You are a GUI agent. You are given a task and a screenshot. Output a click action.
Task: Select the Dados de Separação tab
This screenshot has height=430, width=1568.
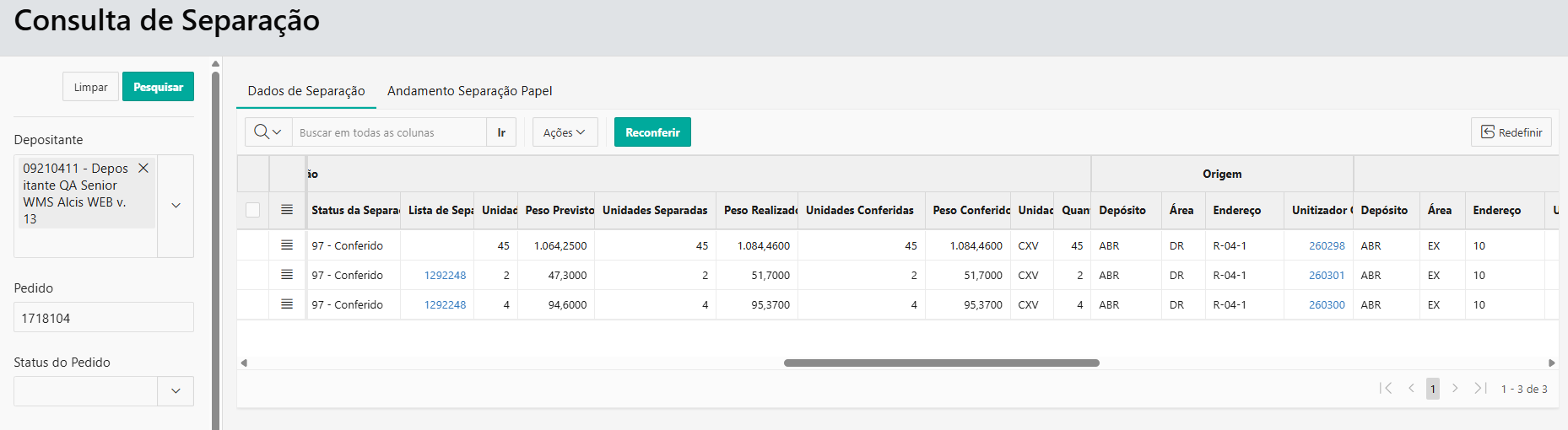pyautogui.click(x=306, y=91)
